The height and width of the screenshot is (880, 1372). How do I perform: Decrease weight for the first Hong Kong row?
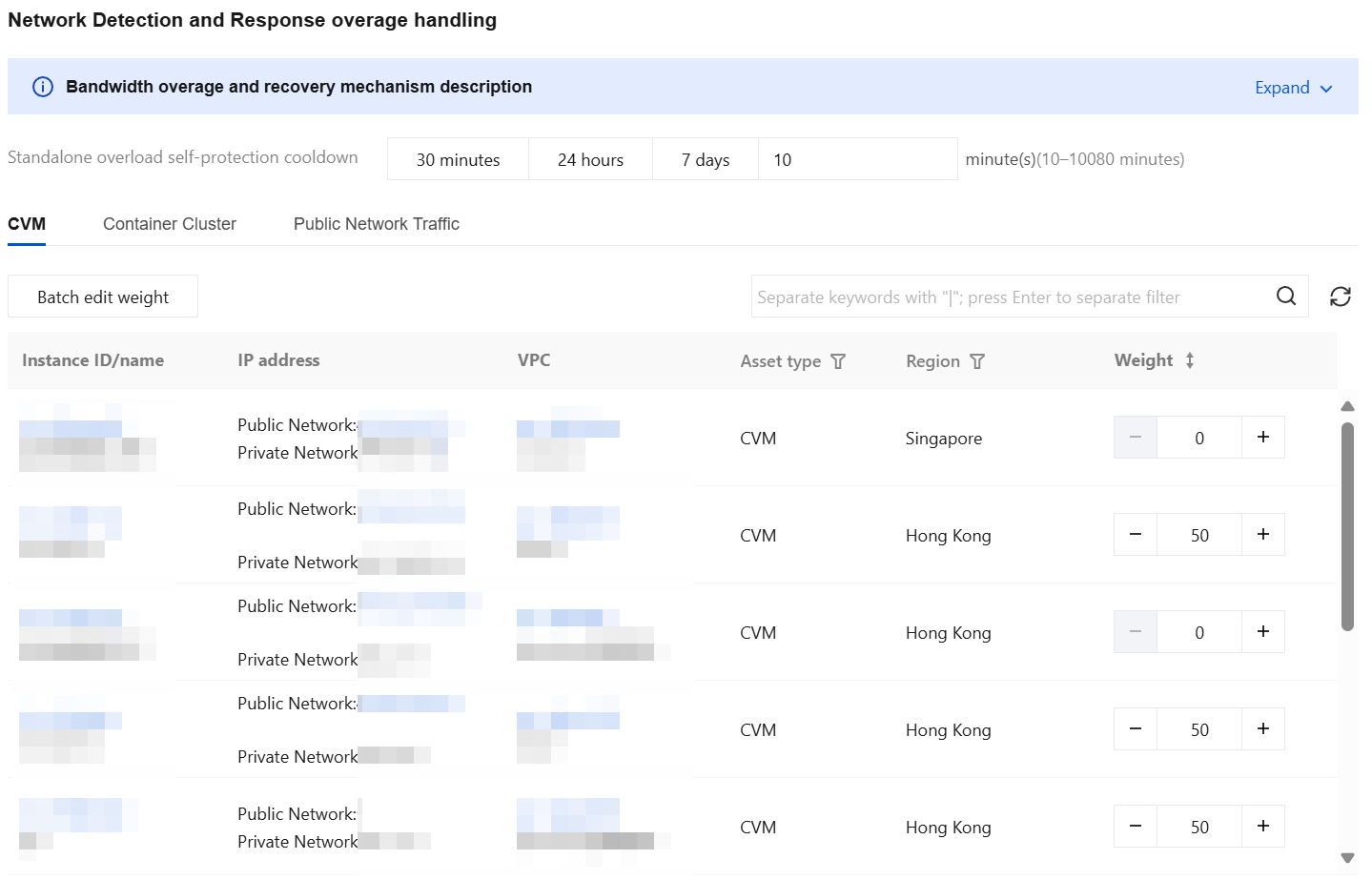[1136, 535]
